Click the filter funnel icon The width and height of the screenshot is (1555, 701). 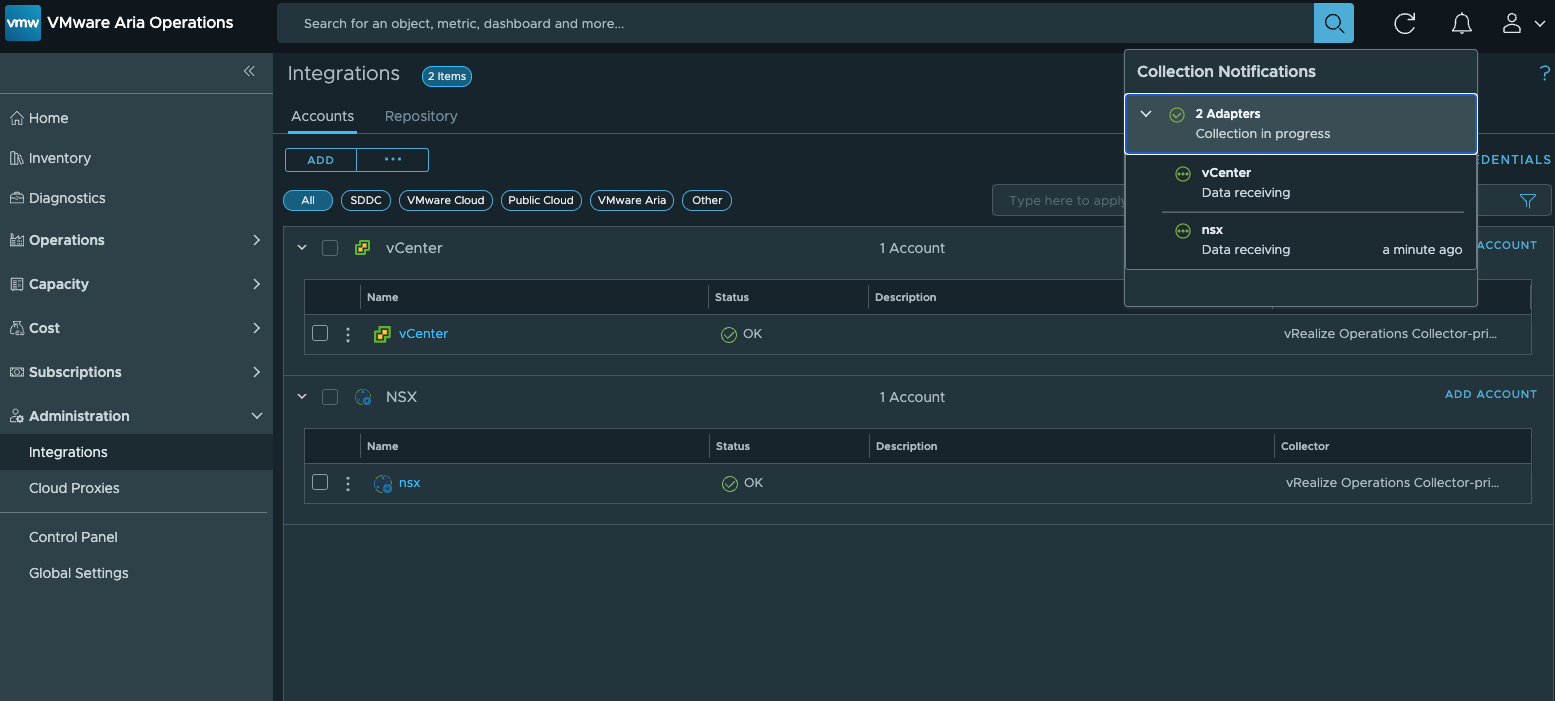[1527, 201]
